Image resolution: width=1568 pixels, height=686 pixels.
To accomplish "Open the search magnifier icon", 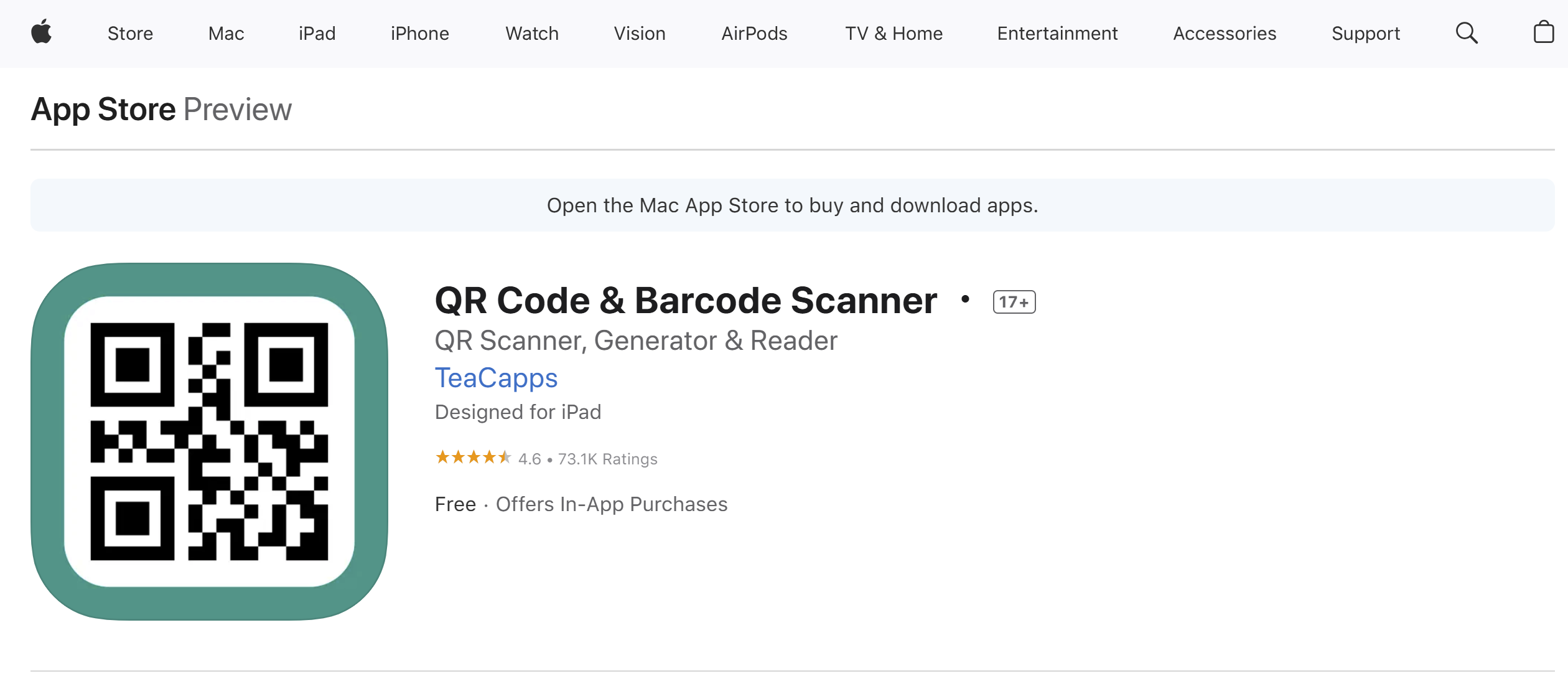I will point(1467,33).
